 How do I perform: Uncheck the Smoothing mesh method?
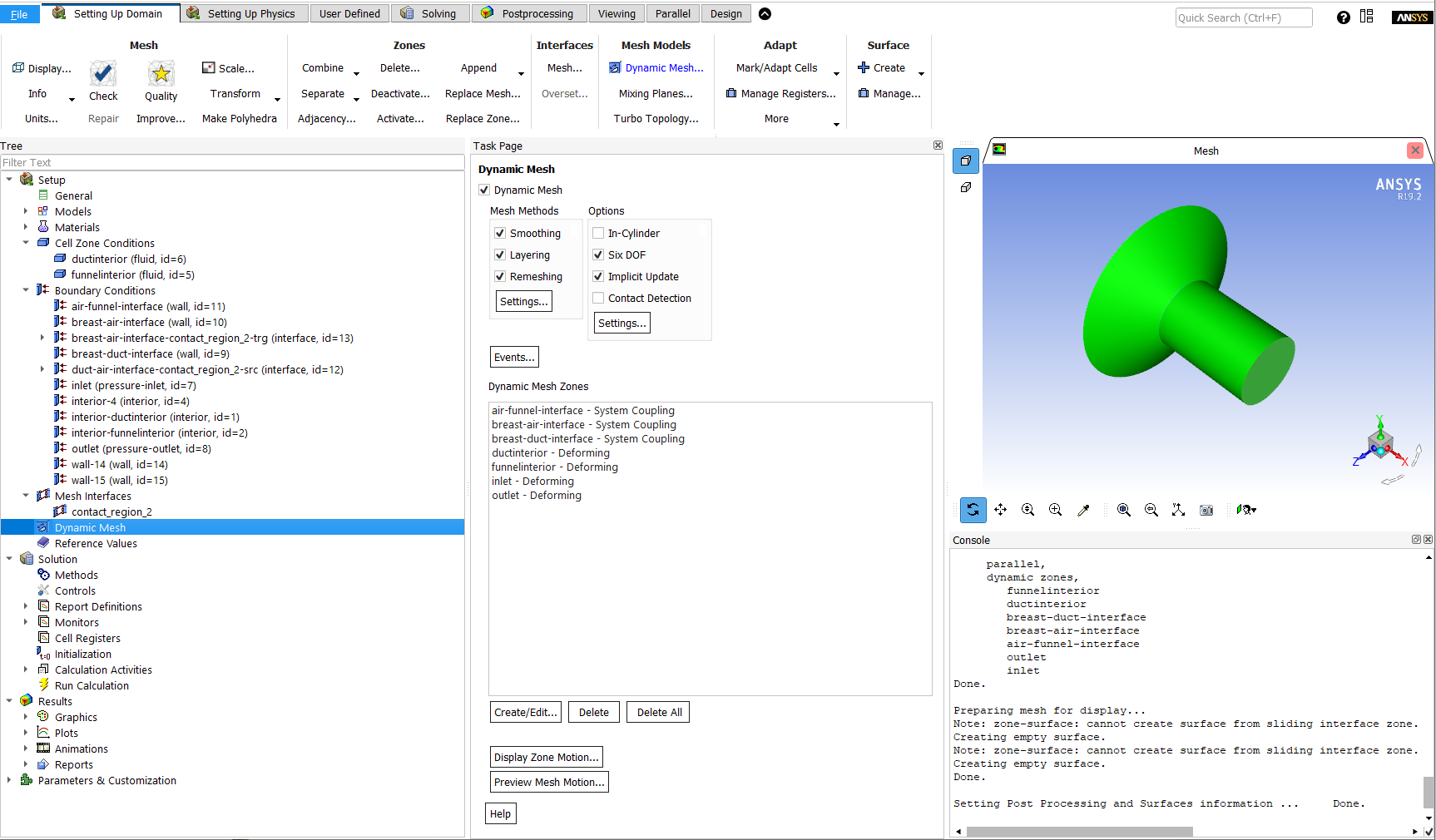pyautogui.click(x=500, y=234)
